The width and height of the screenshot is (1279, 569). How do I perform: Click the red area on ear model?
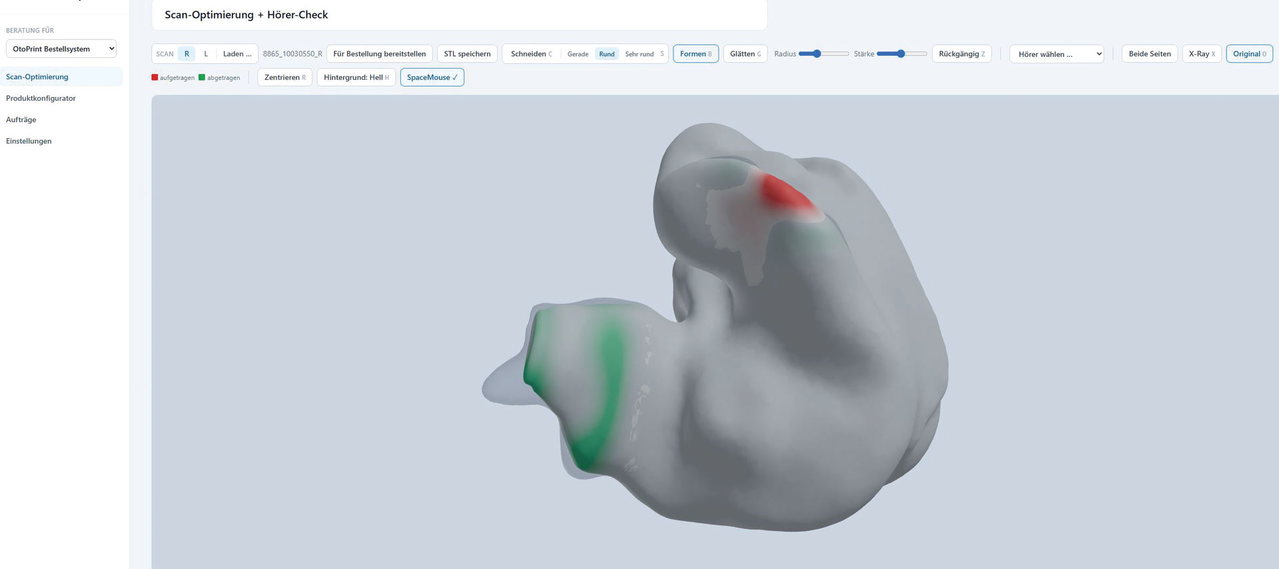[787, 193]
